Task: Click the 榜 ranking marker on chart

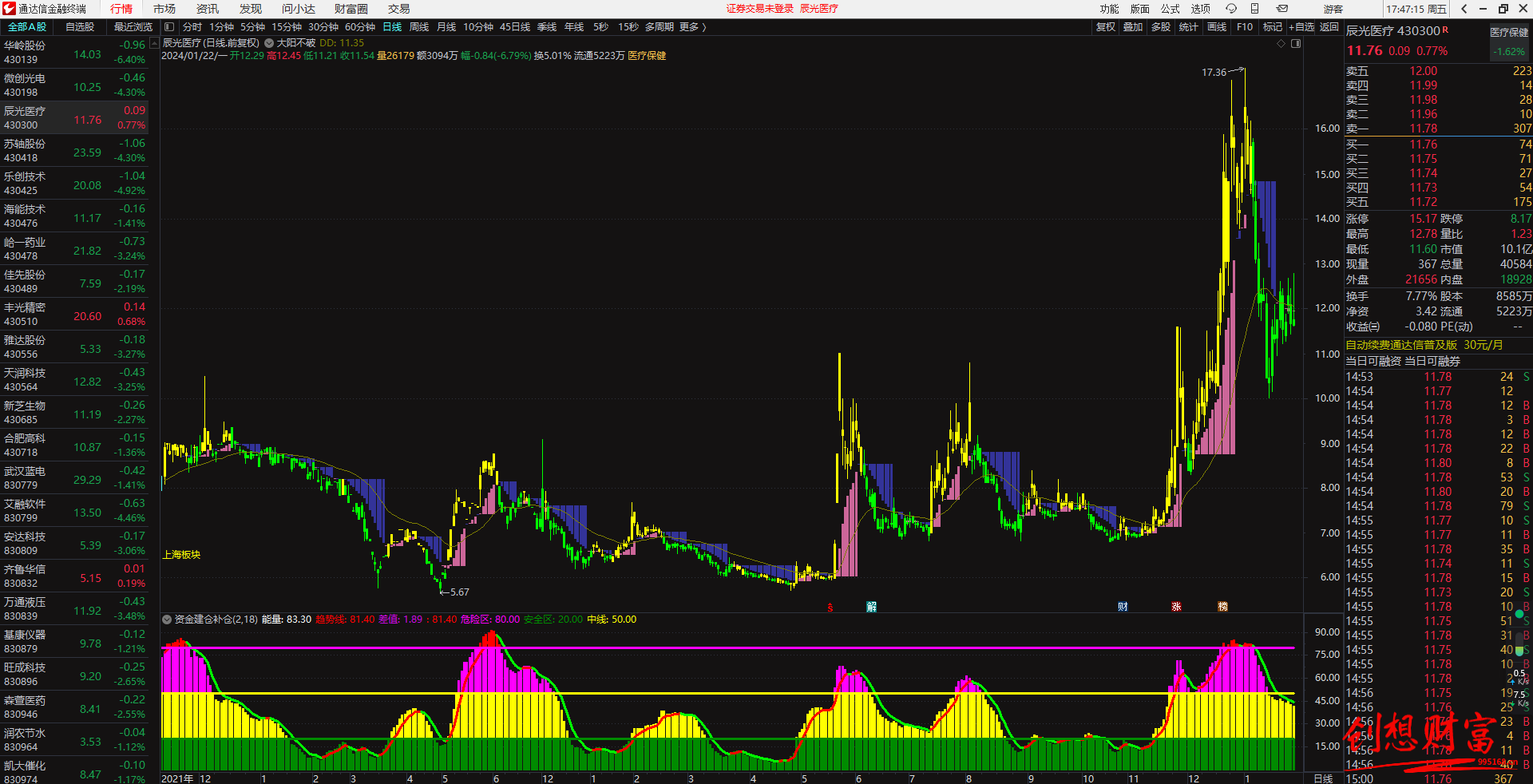Action: pyautogui.click(x=1222, y=607)
